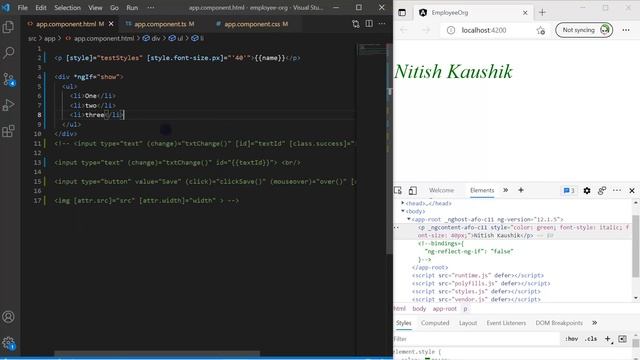Open the View menu

(96, 7)
